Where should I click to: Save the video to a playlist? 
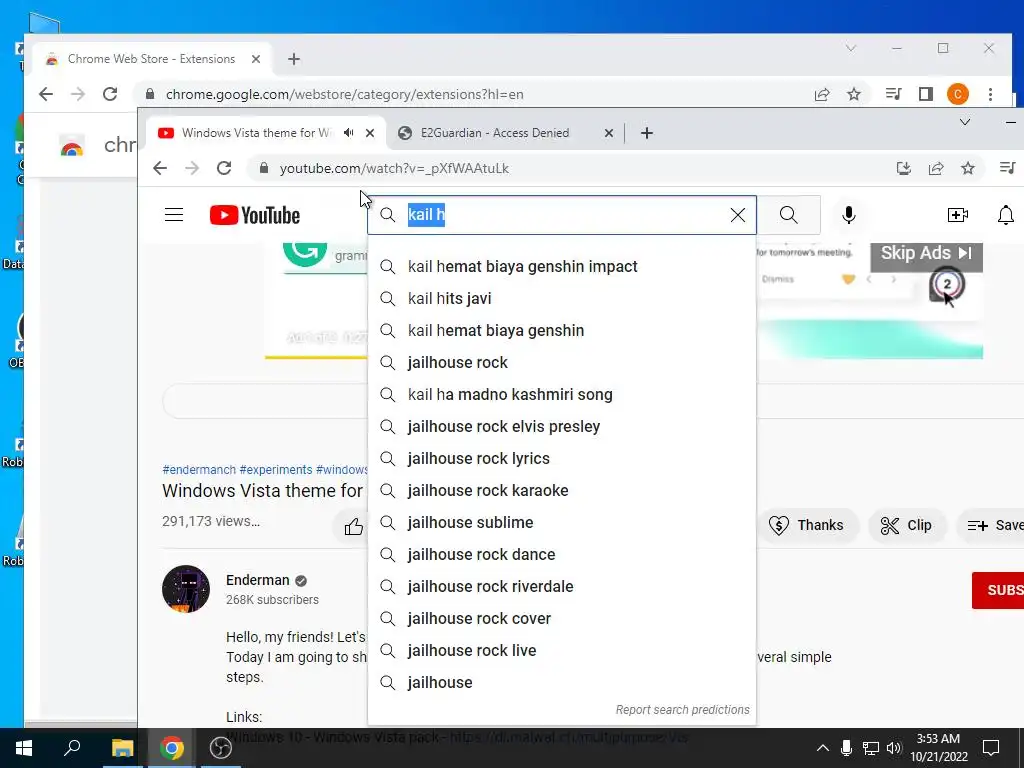pos(993,525)
